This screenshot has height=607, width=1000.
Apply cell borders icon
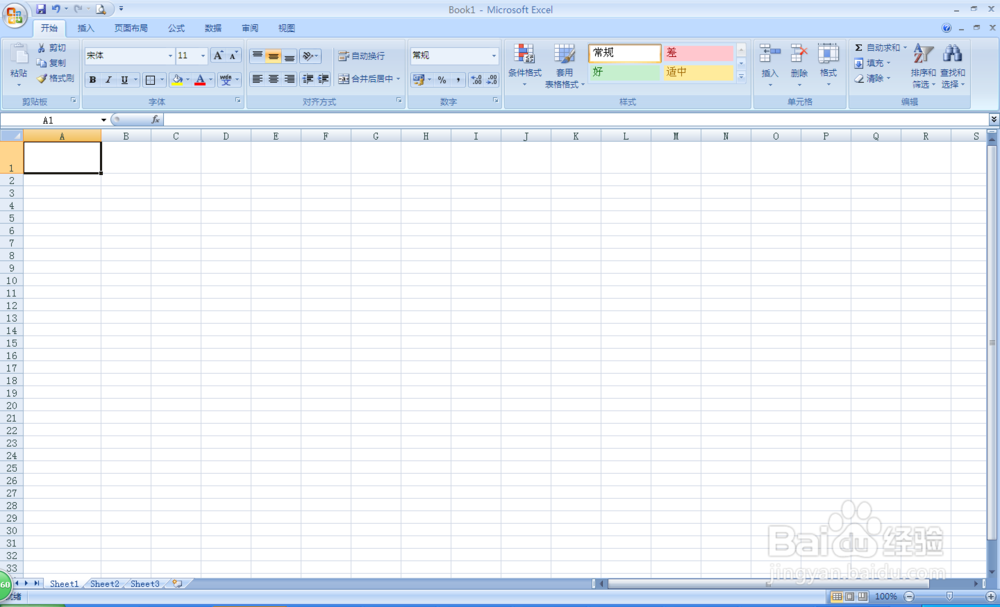pyautogui.click(x=150, y=80)
